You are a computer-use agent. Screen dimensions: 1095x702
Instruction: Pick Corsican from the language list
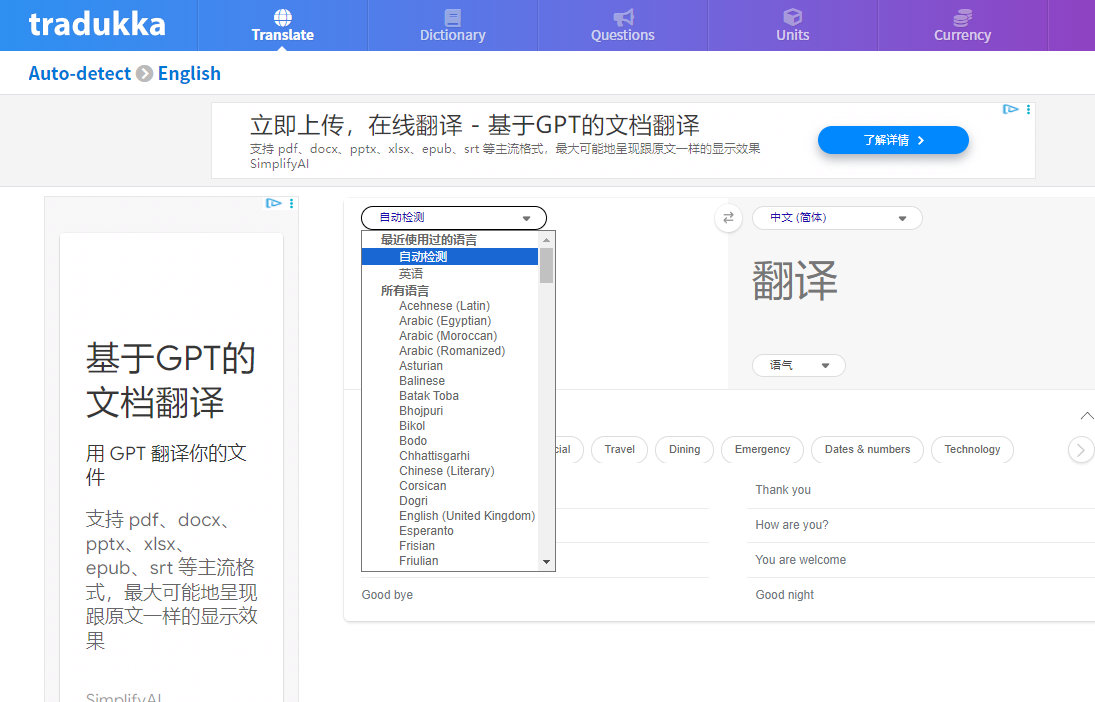click(x=423, y=486)
